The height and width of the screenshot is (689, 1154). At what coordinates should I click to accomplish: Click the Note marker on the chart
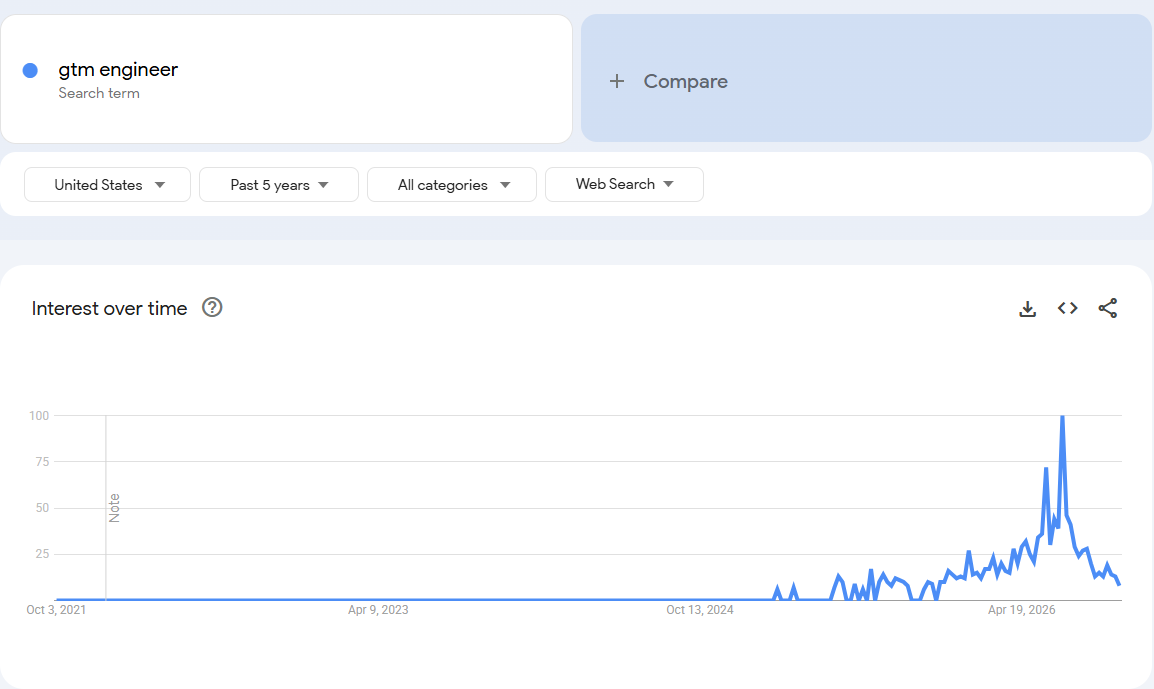pos(114,508)
